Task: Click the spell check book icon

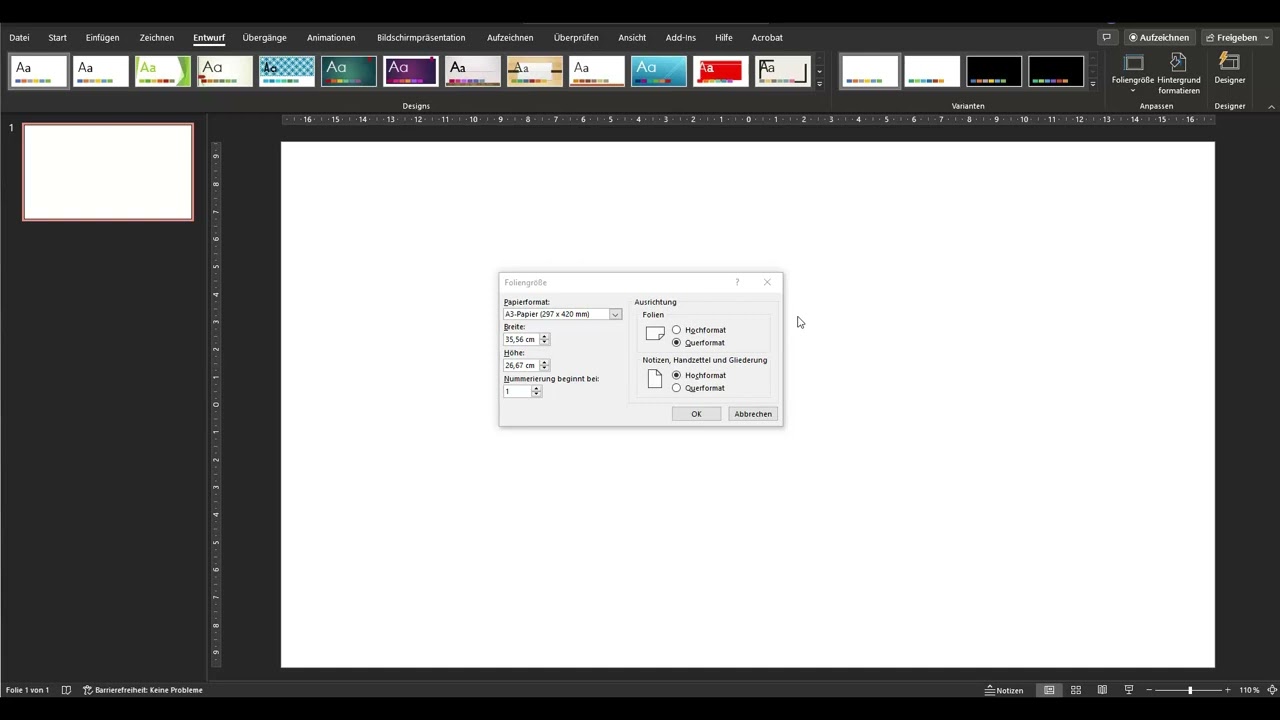Action: pos(66,690)
